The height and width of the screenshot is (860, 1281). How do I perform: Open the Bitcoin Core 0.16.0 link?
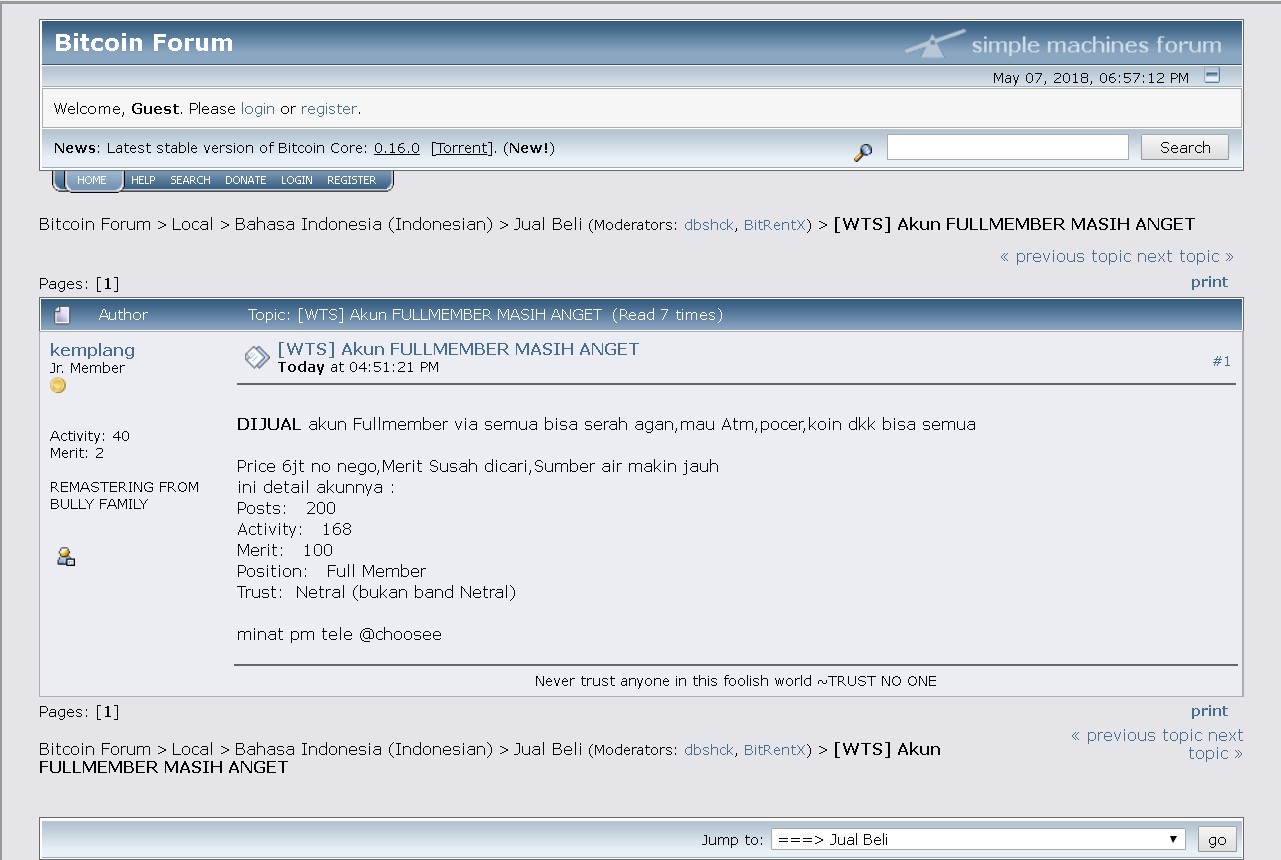pyautogui.click(x=397, y=148)
